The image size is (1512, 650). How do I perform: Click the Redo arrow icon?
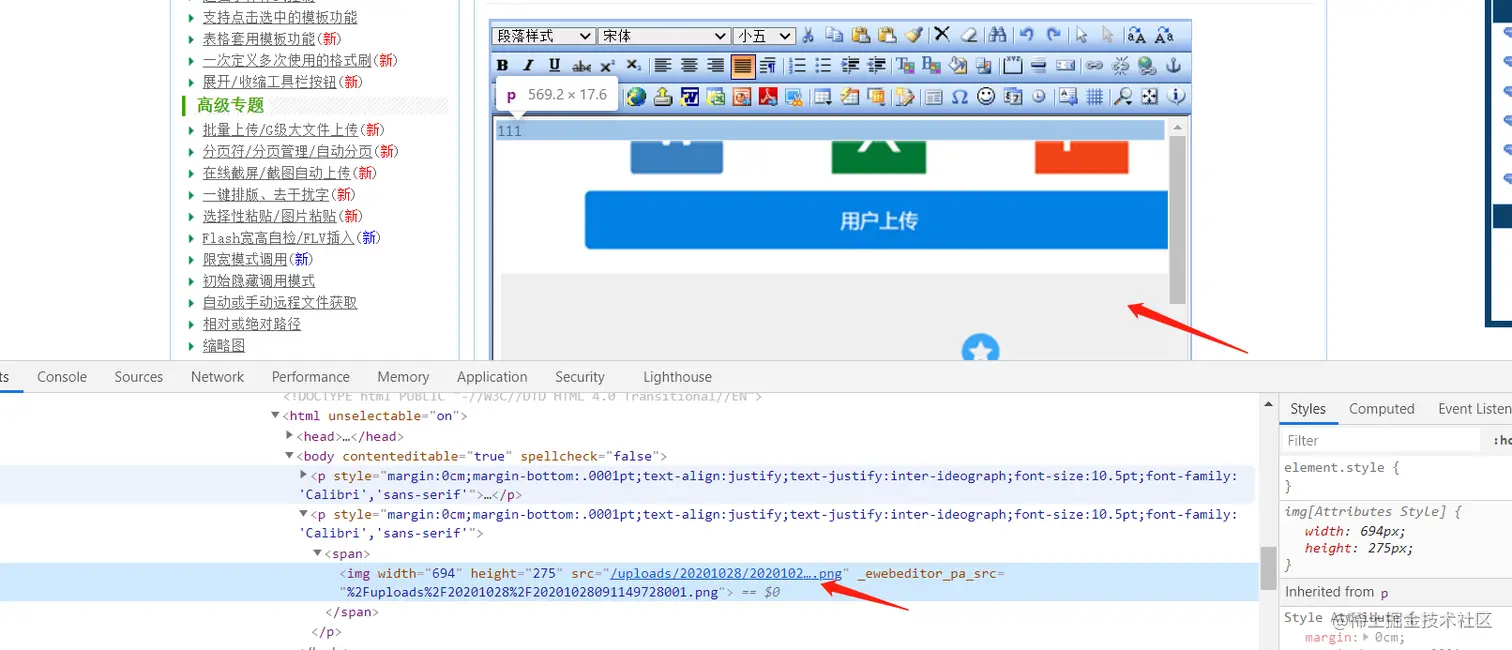point(1053,36)
